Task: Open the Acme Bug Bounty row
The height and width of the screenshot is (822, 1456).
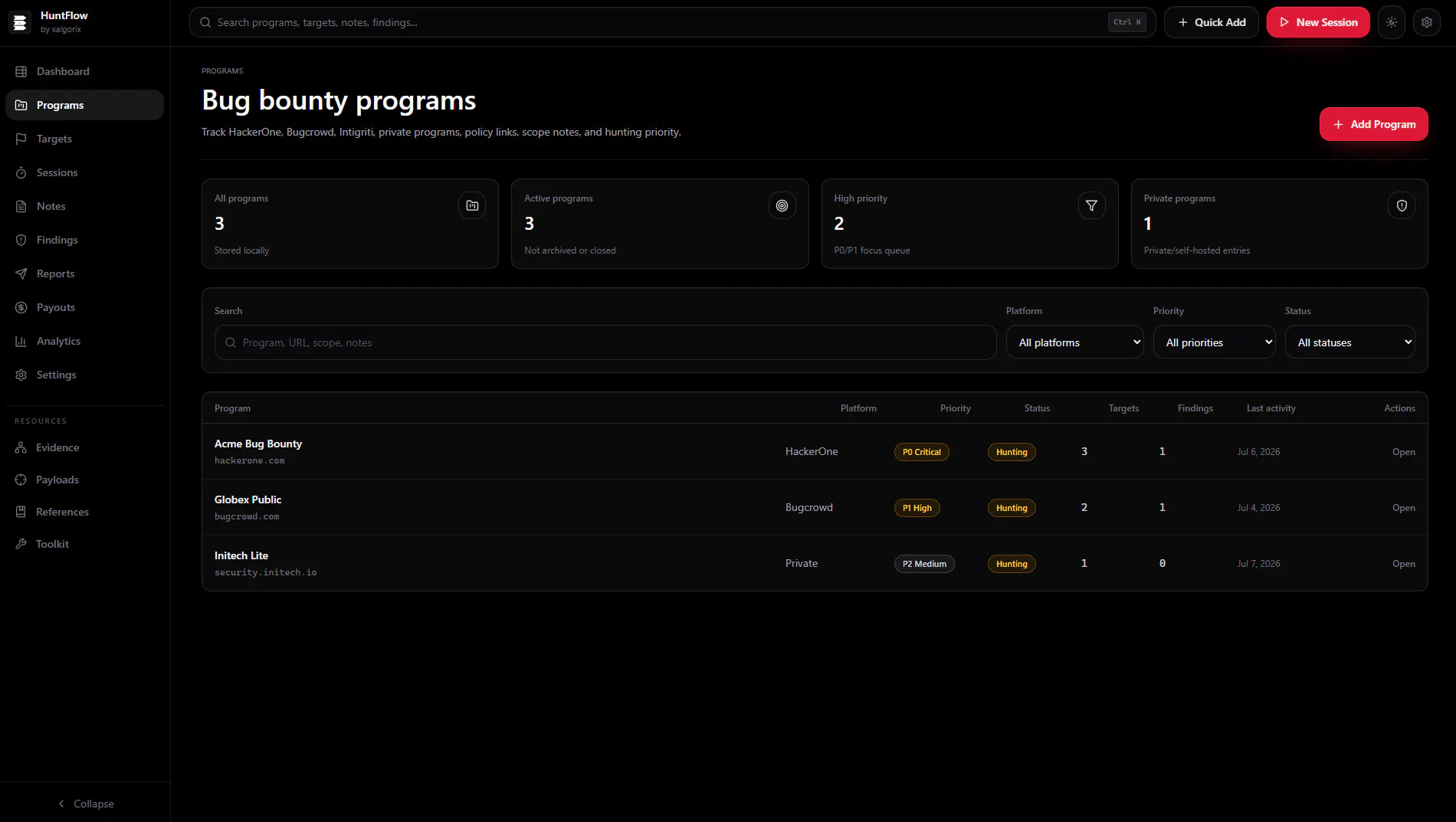Action: click(x=1403, y=452)
